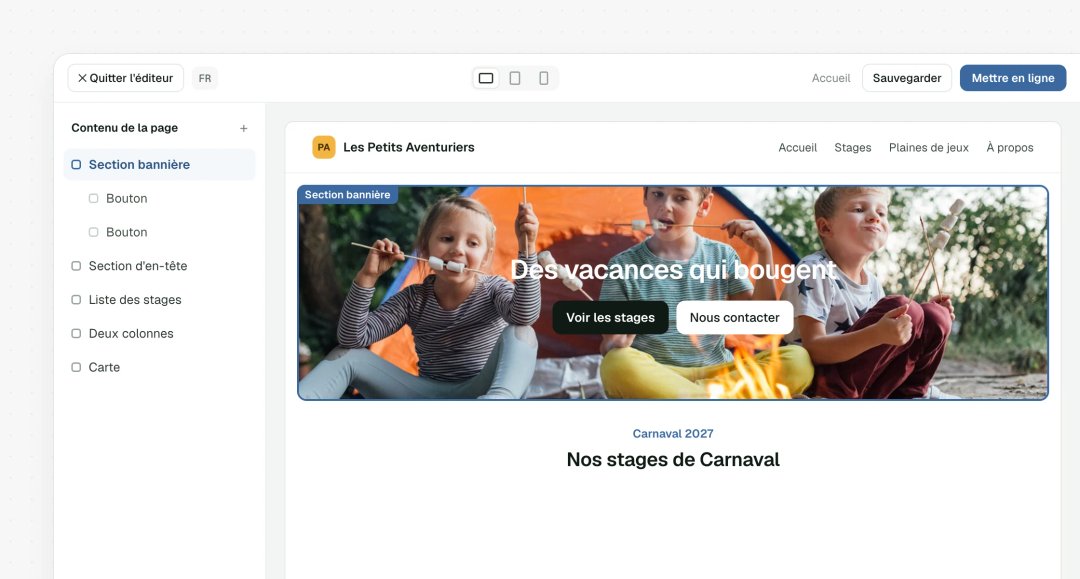Click the Liste des stages square icon
Screen dimensions: 1080x579
coord(76,299)
